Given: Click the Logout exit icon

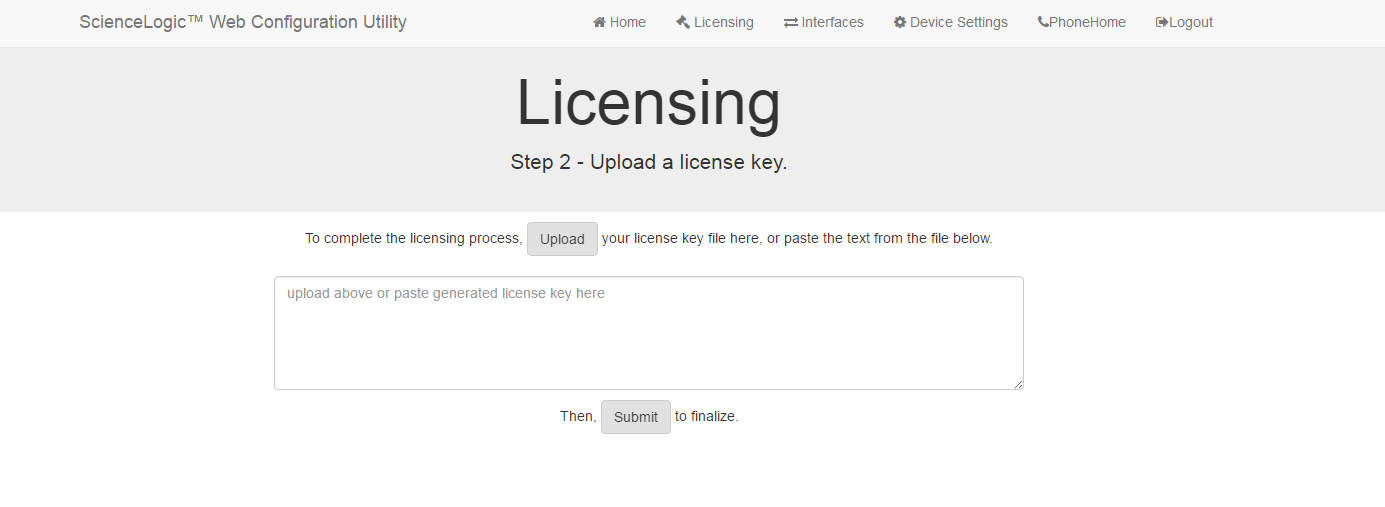Looking at the screenshot, I should pyautogui.click(x=1162, y=22).
